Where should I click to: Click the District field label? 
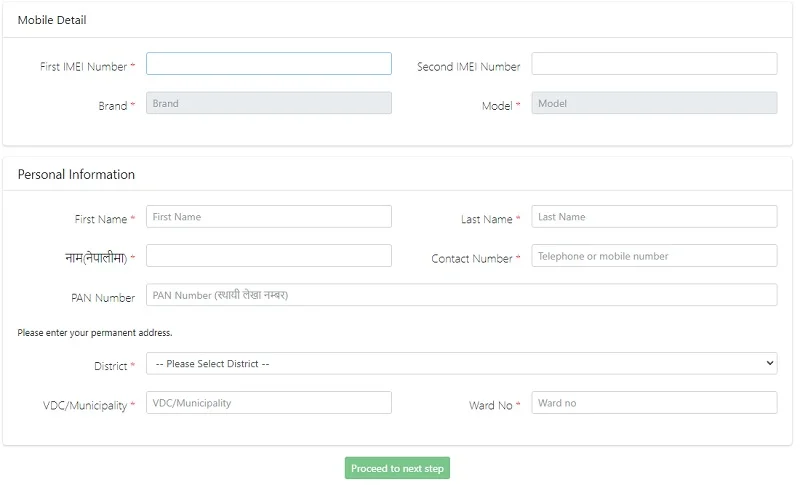click(x=111, y=366)
